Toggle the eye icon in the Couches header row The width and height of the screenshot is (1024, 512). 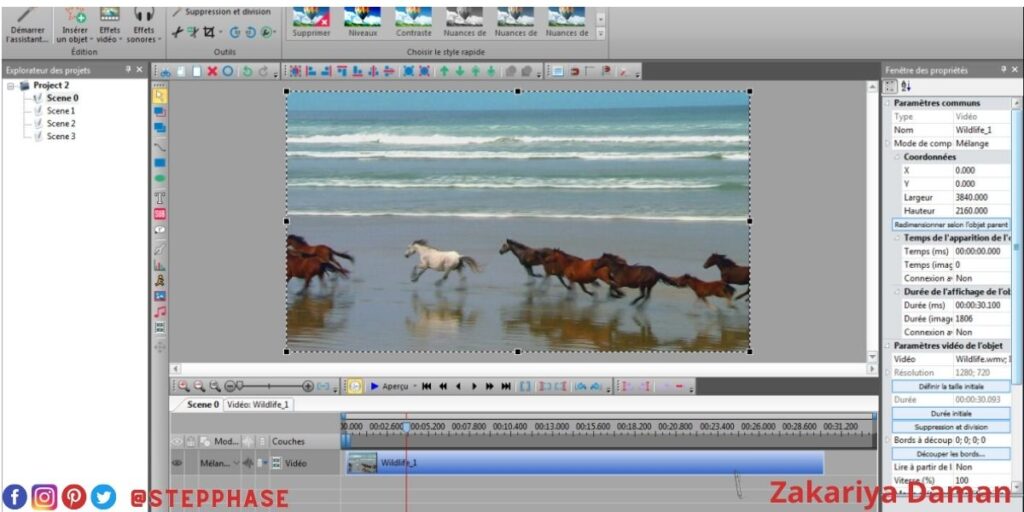click(176, 441)
